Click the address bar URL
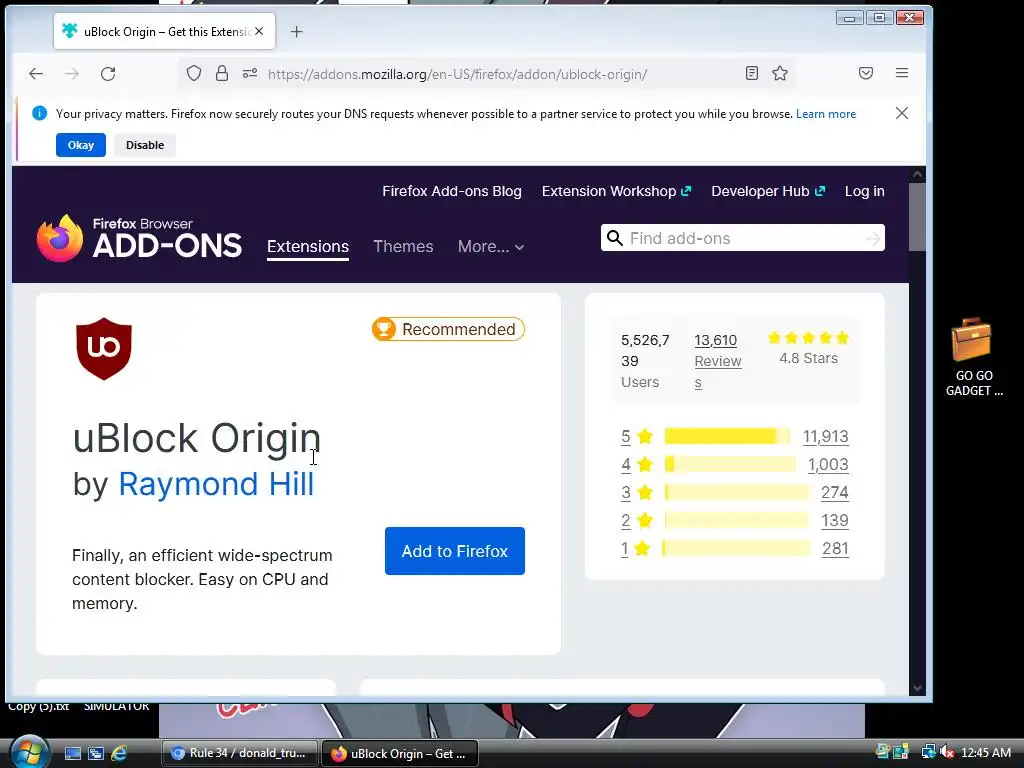This screenshot has height=768, width=1024. pyautogui.click(x=457, y=74)
